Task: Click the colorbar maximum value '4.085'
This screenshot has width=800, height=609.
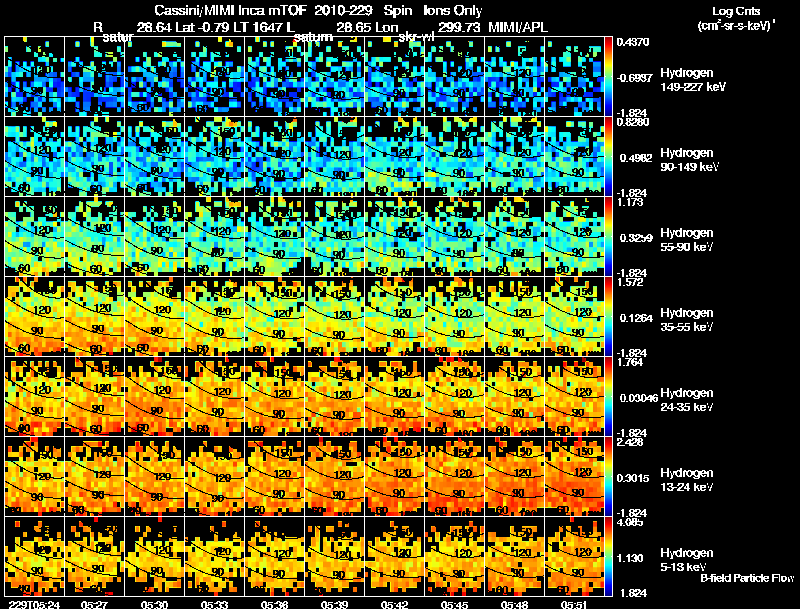Action: [x=630, y=522]
